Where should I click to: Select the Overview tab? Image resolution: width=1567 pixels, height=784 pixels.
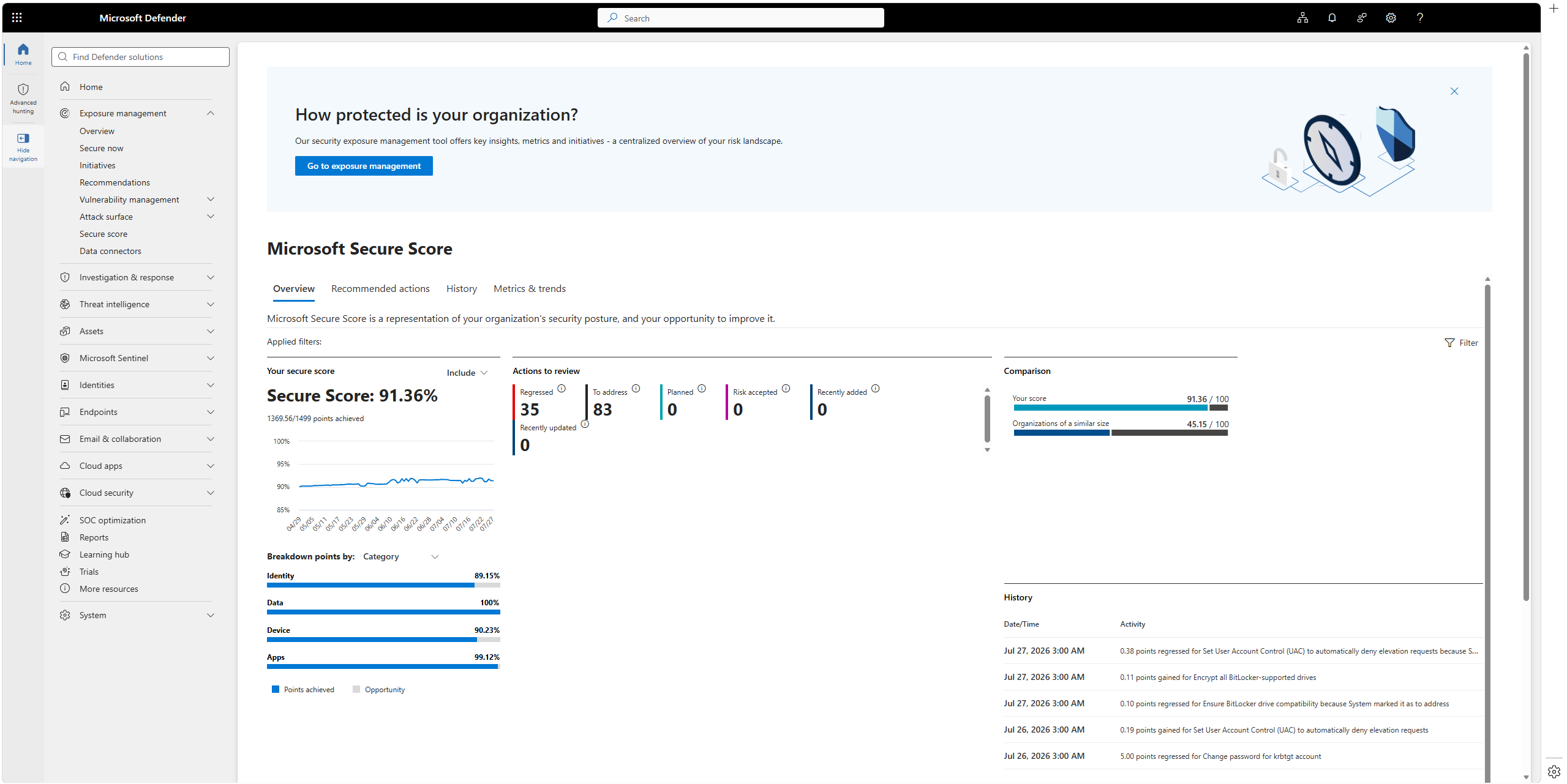pyautogui.click(x=294, y=289)
